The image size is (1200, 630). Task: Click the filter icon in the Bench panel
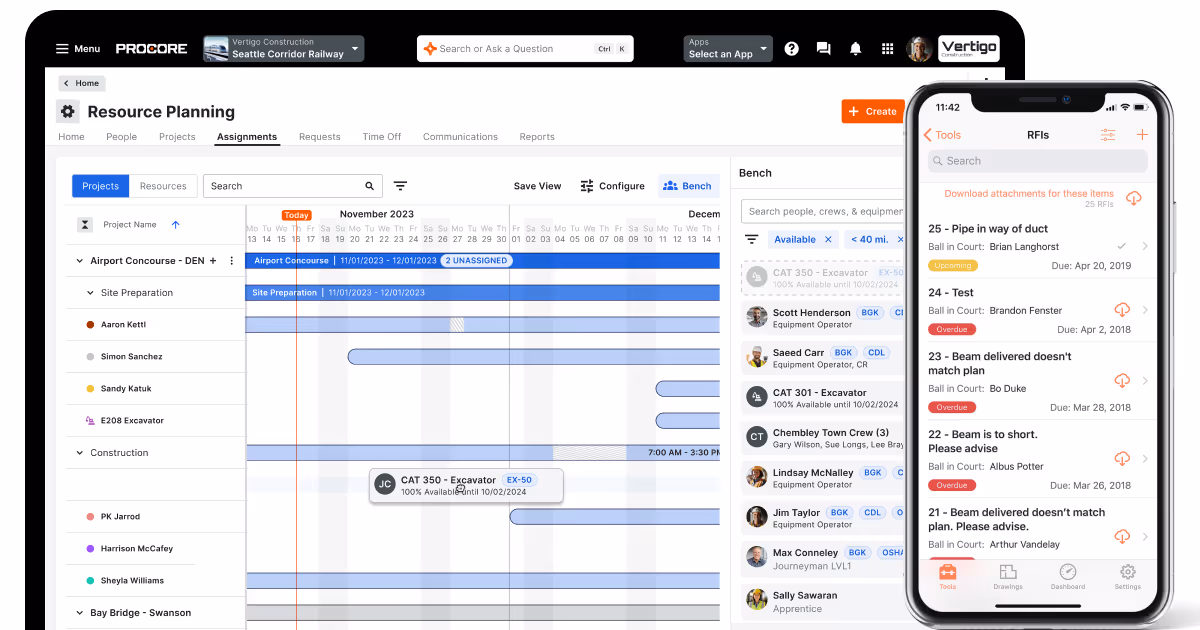coord(751,239)
